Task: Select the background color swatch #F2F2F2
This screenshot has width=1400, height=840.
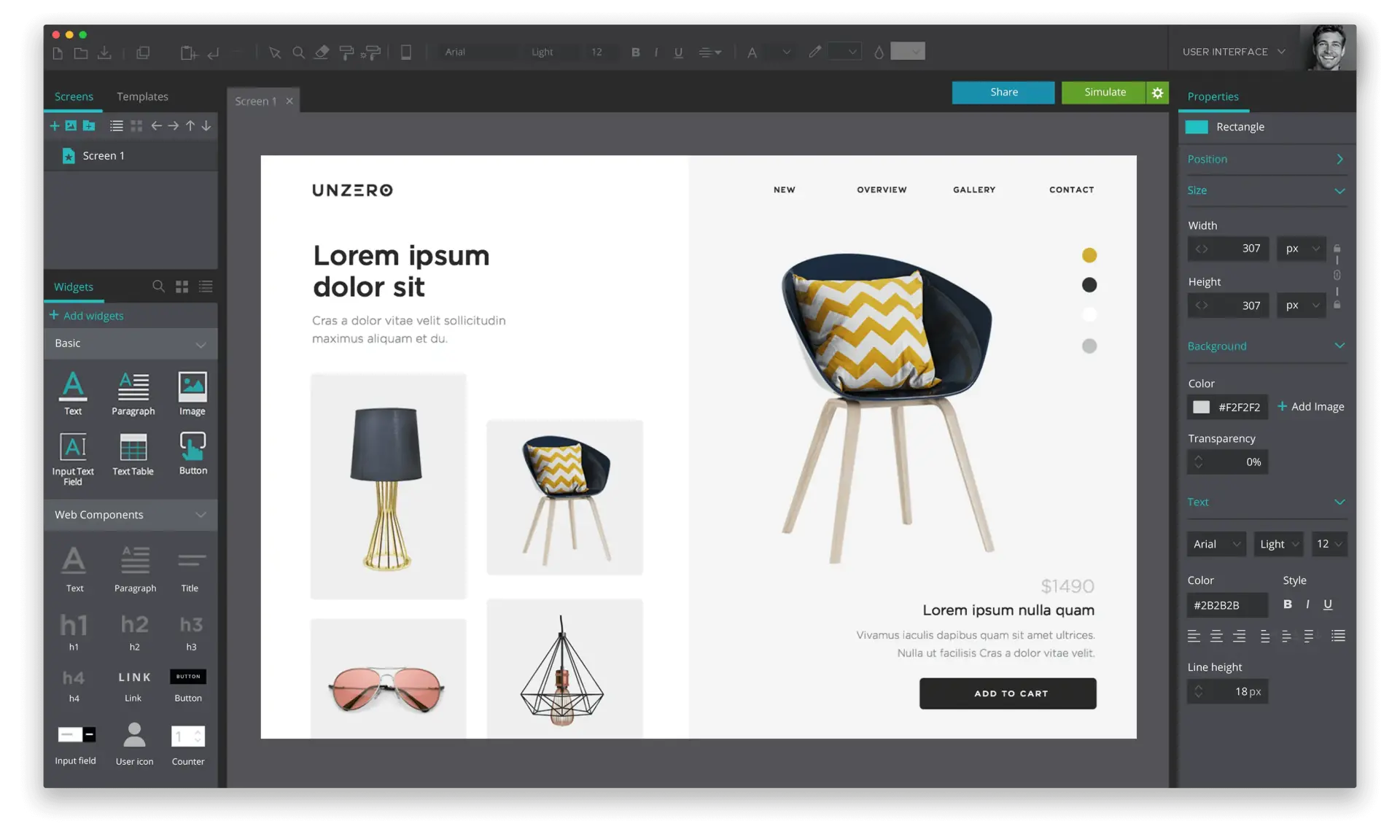Action: point(1201,406)
